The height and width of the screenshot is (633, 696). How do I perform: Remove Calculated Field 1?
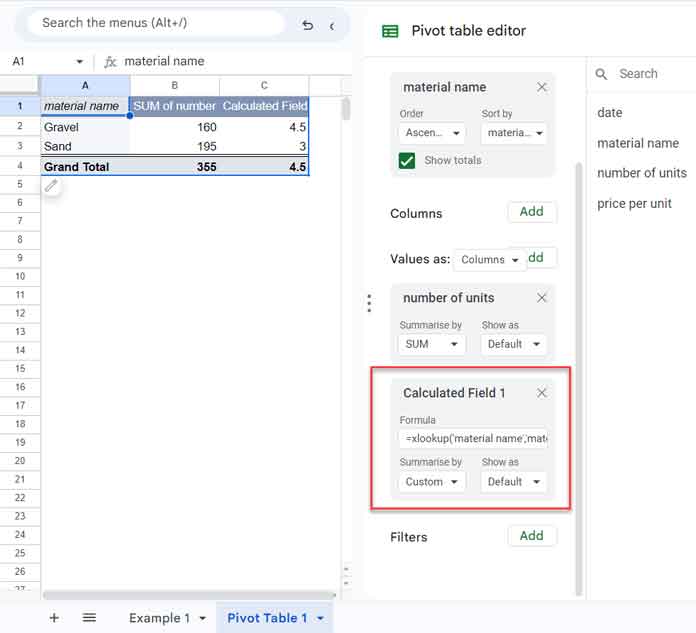pos(542,393)
